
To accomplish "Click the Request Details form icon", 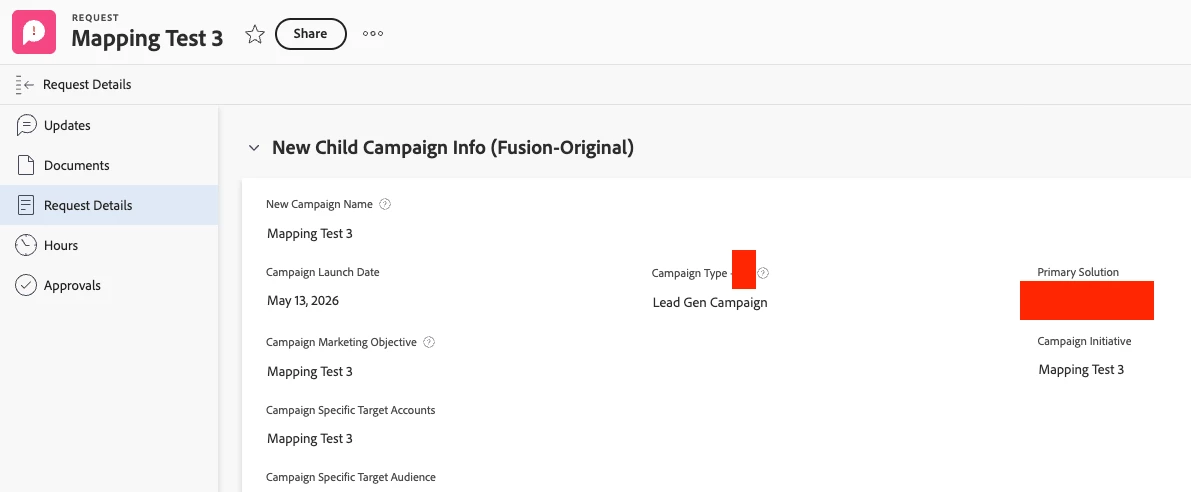I will tap(27, 205).
